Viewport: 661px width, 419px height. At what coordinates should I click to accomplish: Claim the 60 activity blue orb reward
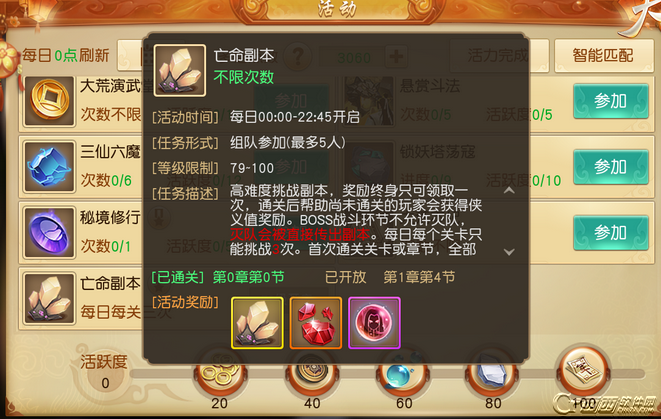coord(403,373)
